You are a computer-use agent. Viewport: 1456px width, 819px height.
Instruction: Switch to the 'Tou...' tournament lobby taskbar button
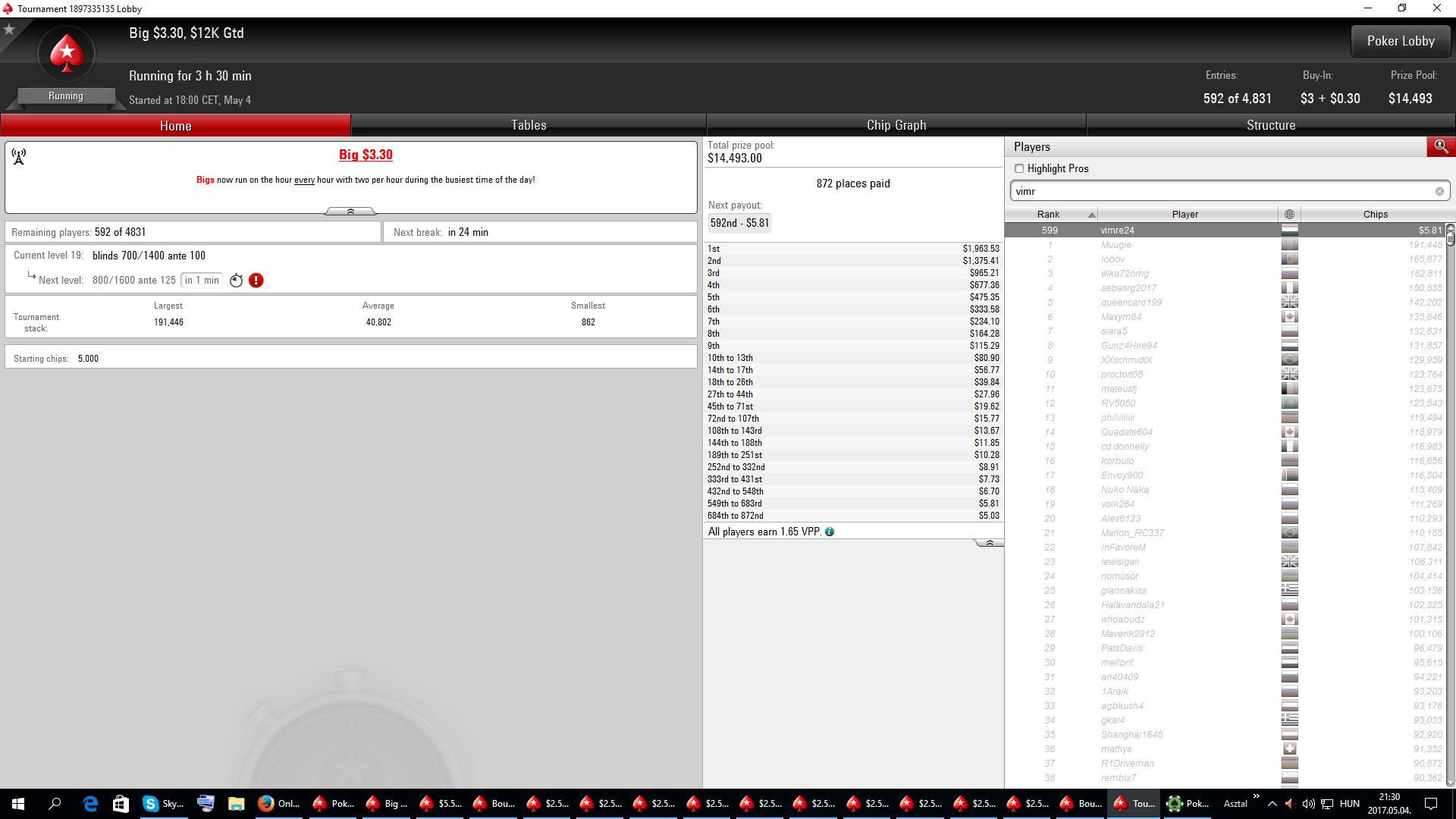point(1134,804)
